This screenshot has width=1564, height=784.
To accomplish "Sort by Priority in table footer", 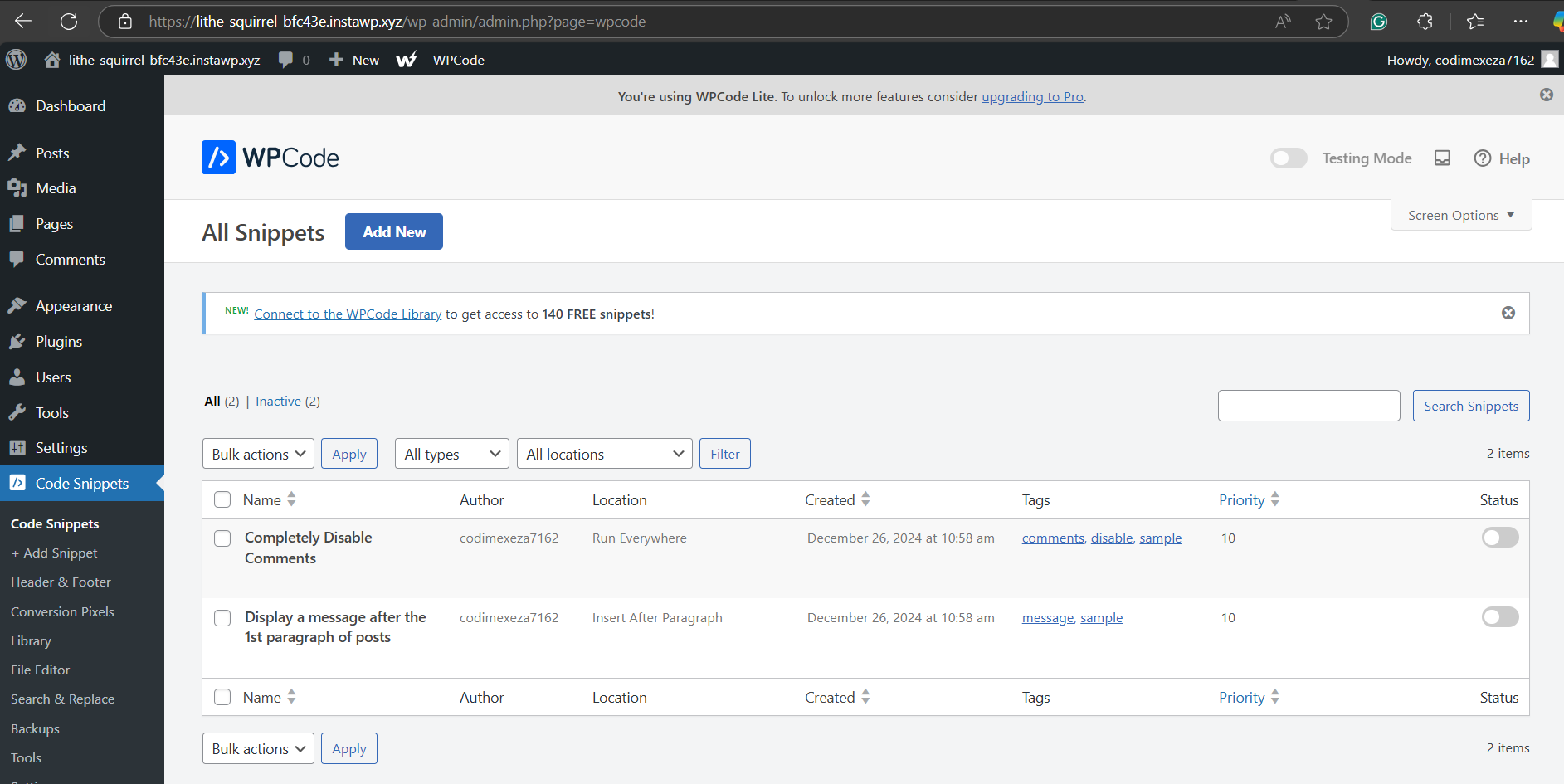I will [x=1249, y=697].
